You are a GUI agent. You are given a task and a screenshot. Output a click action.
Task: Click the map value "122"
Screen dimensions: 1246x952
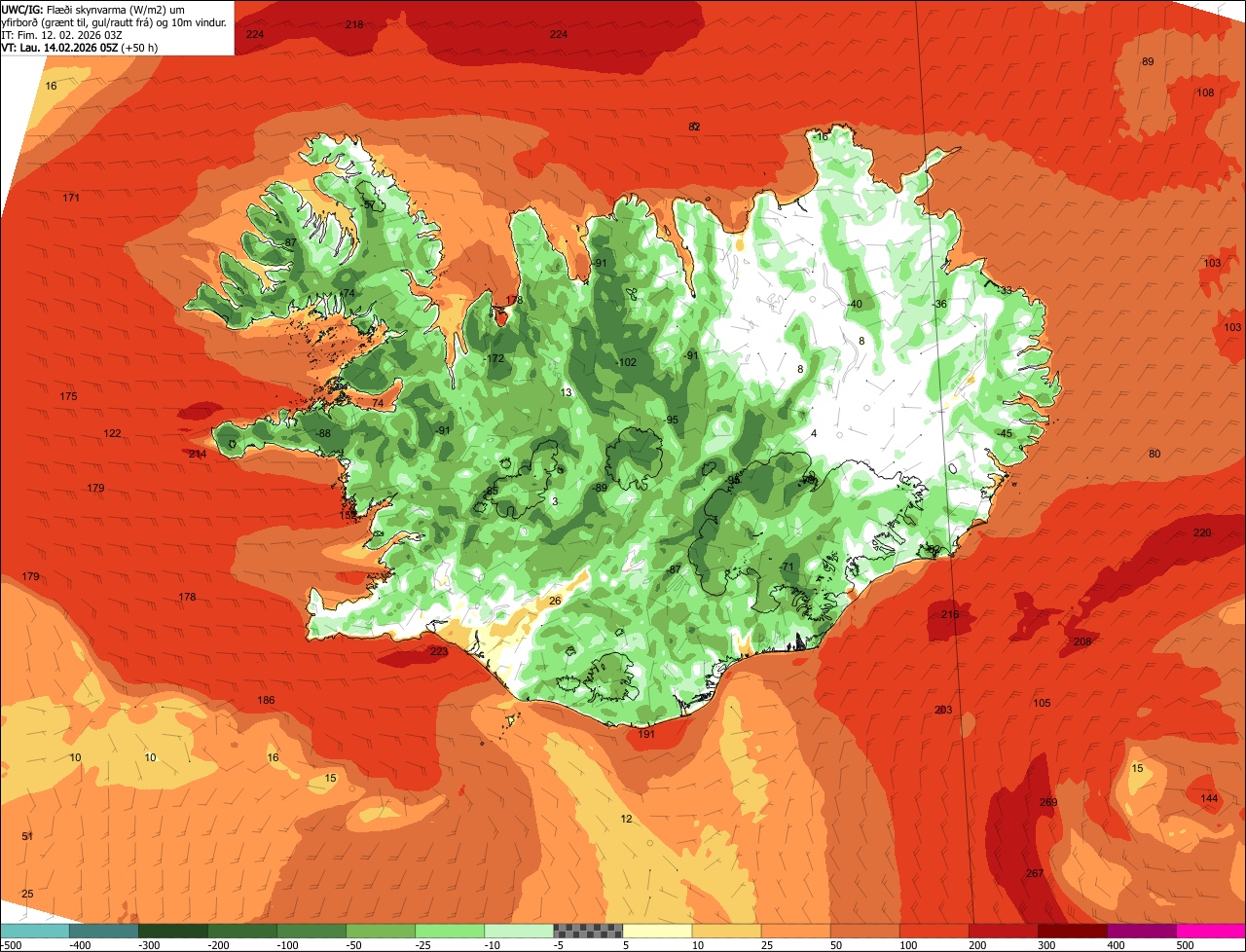[x=113, y=433]
